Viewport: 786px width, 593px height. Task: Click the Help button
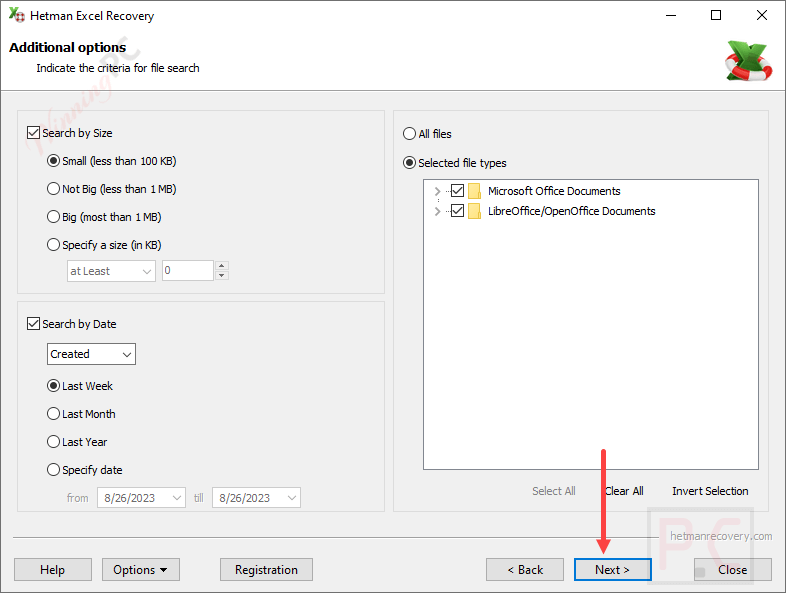point(53,570)
